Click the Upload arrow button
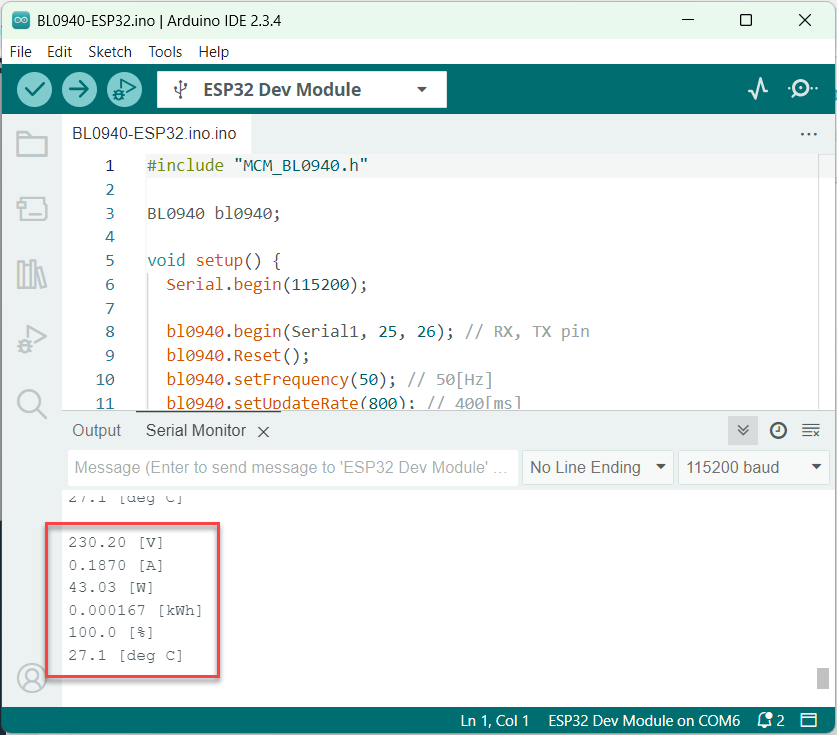 point(79,89)
